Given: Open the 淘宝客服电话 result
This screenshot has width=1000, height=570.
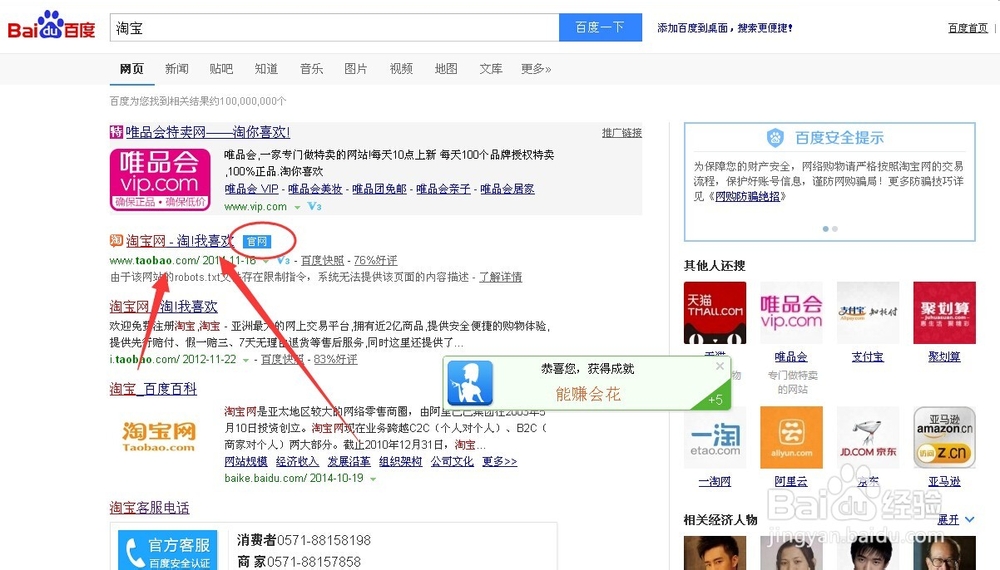Looking at the screenshot, I should [x=149, y=508].
